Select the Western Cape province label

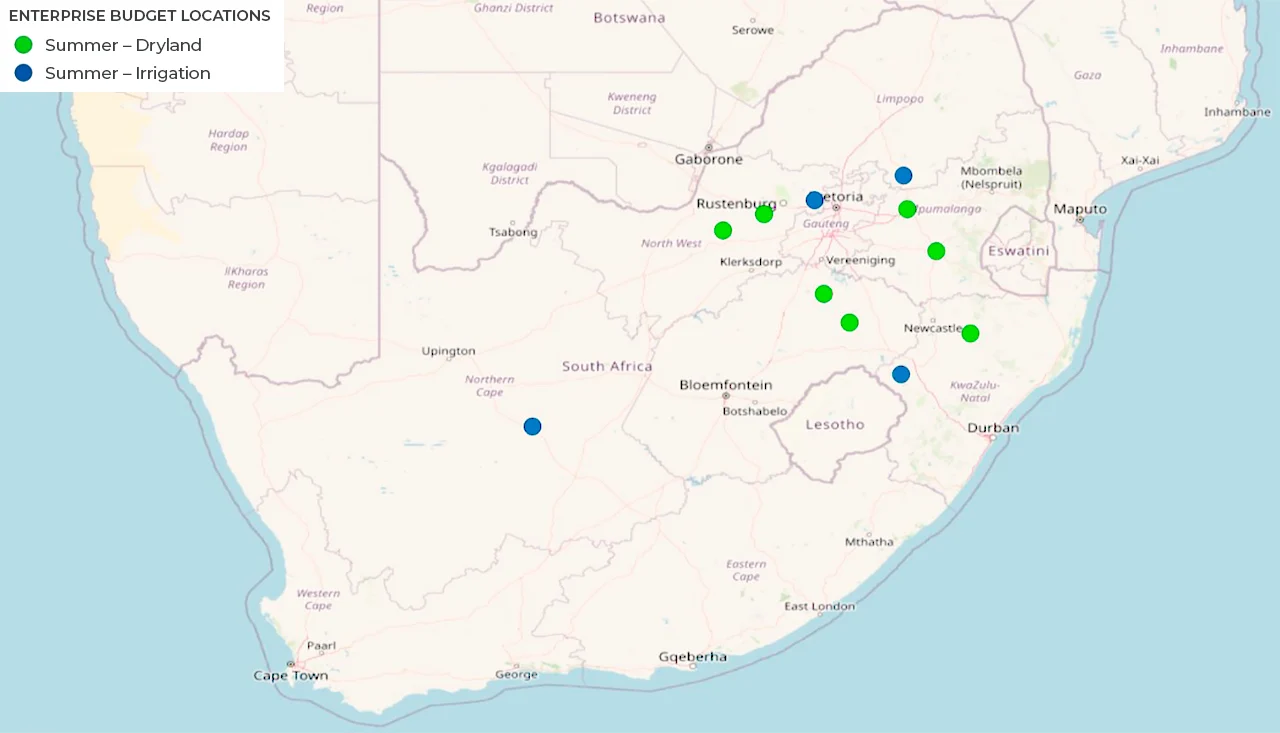(318, 599)
